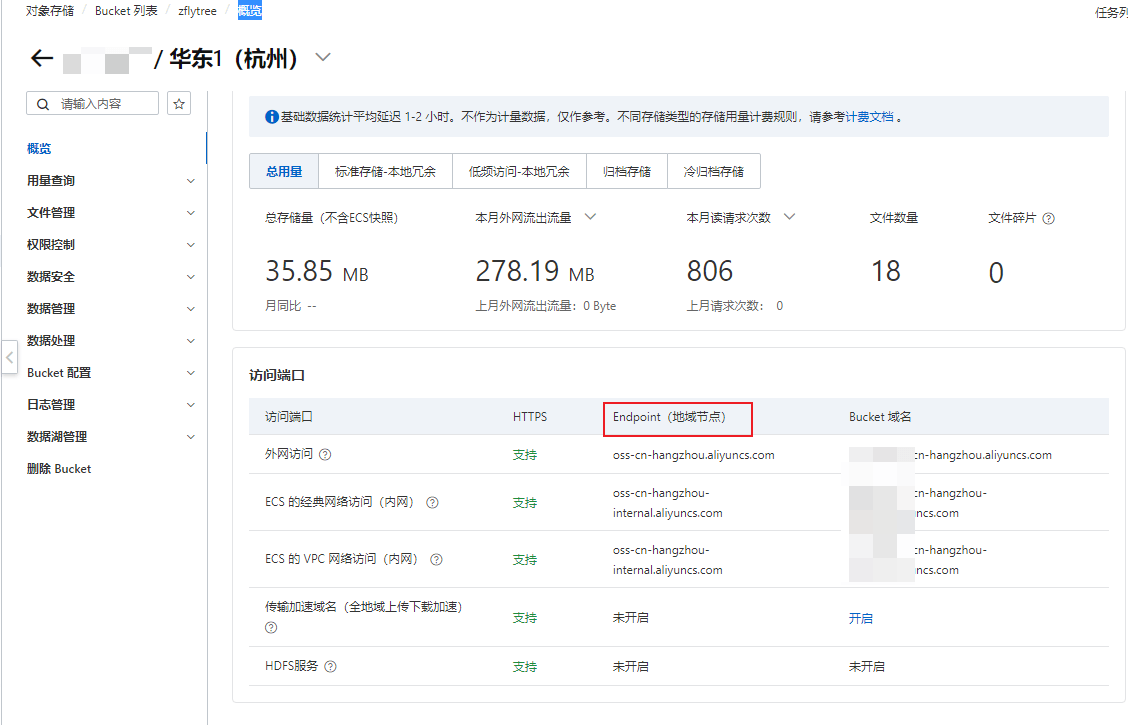Viewport: 1128px width, 725px height.
Task: Select the 总用量 tab
Action: (284, 171)
